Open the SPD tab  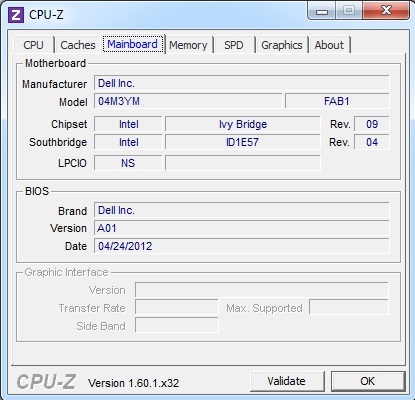(x=234, y=45)
